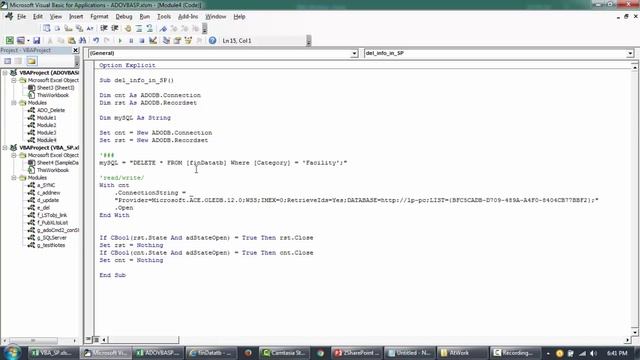Image resolution: width=640 pixels, height=360 pixels.
Task: Open the View menu
Action: coord(56,17)
